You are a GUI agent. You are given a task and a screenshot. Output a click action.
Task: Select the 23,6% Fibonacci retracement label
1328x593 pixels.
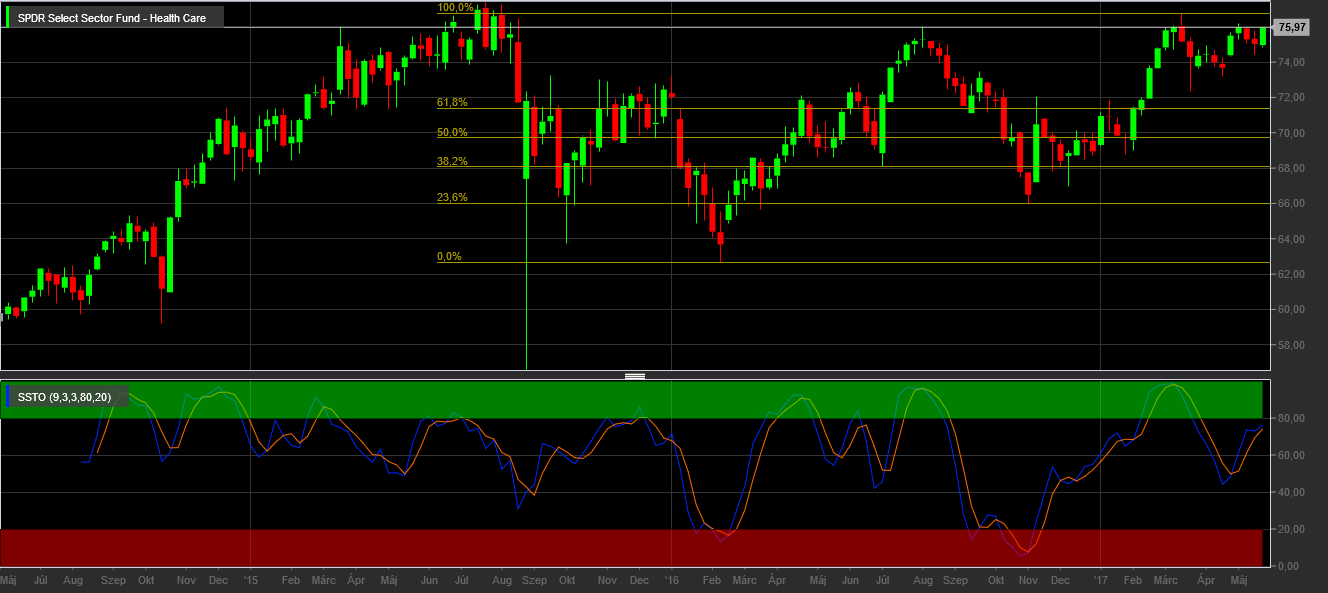[452, 198]
